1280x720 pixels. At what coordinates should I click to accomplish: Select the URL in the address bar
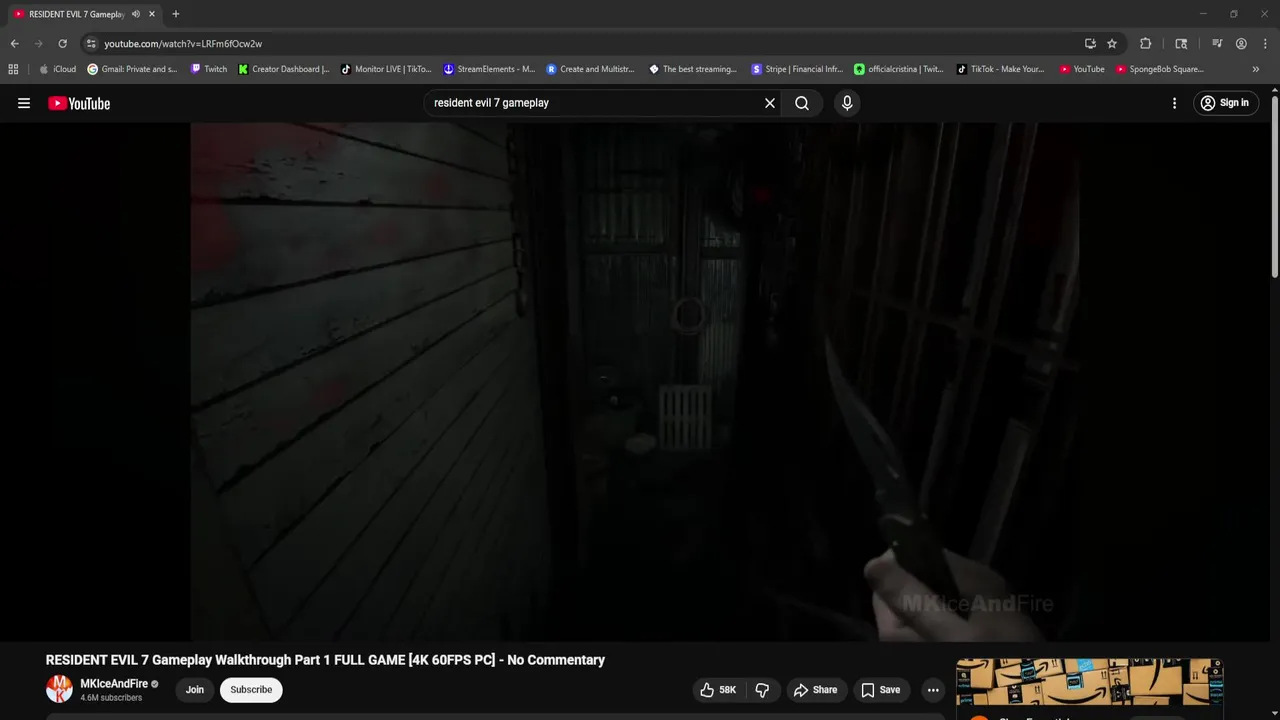click(x=183, y=44)
